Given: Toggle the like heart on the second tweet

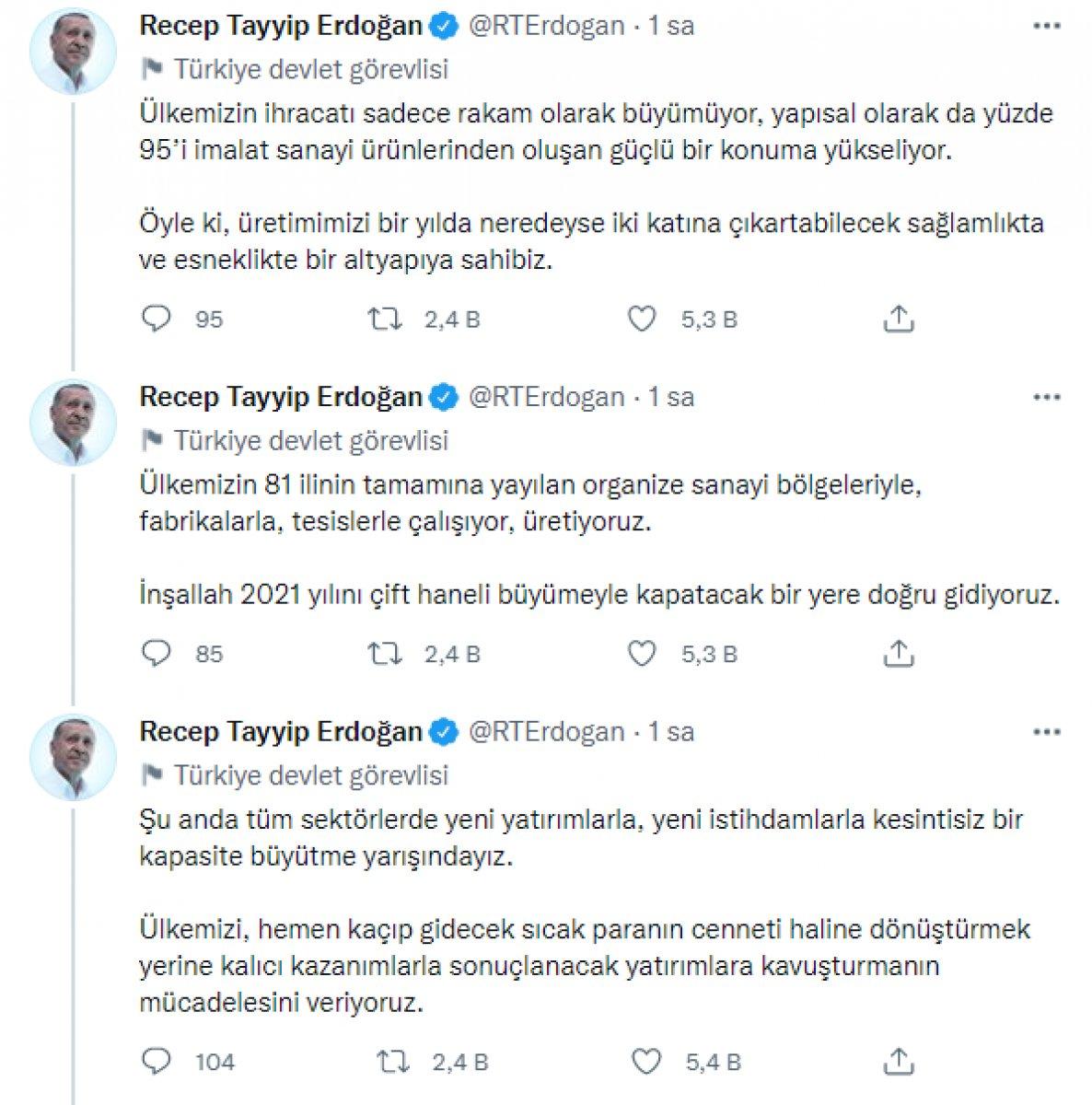Looking at the screenshot, I should pyautogui.click(x=645, y=654).
